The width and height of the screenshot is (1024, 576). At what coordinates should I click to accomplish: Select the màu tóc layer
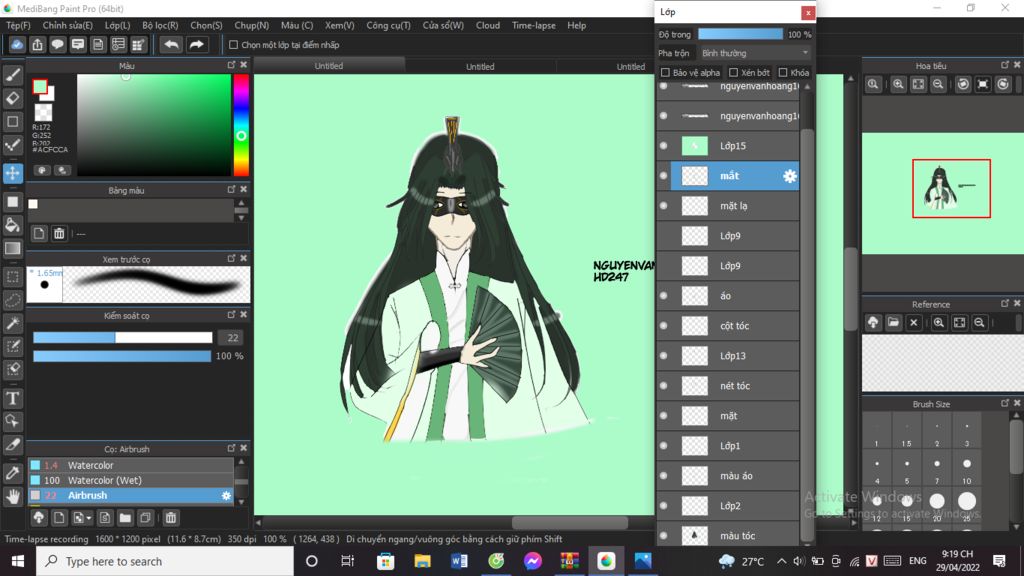pyautogui.click(x=728, y=535)
